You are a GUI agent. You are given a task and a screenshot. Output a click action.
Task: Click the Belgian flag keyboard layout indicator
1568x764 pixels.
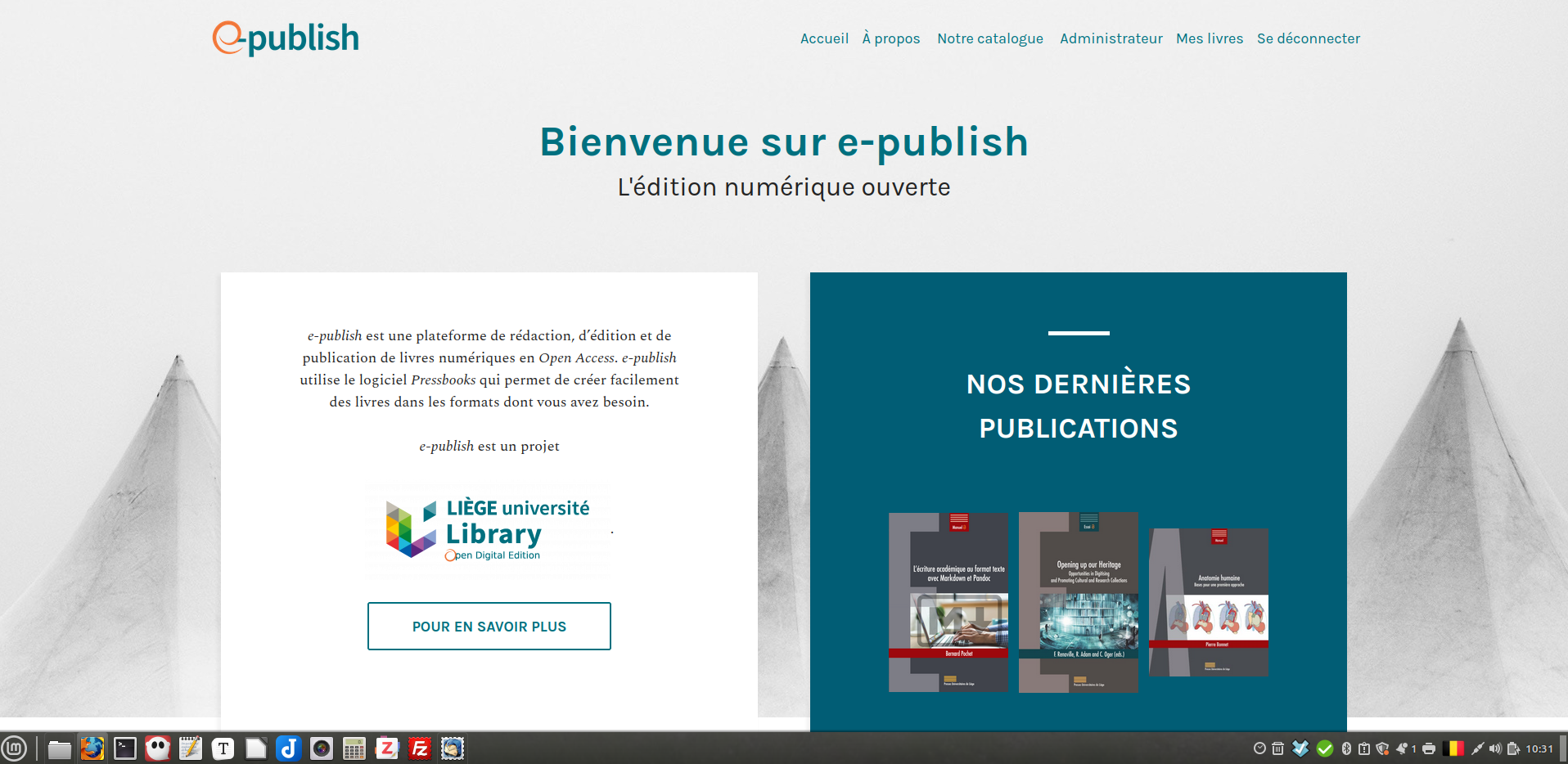(1453, 748)
